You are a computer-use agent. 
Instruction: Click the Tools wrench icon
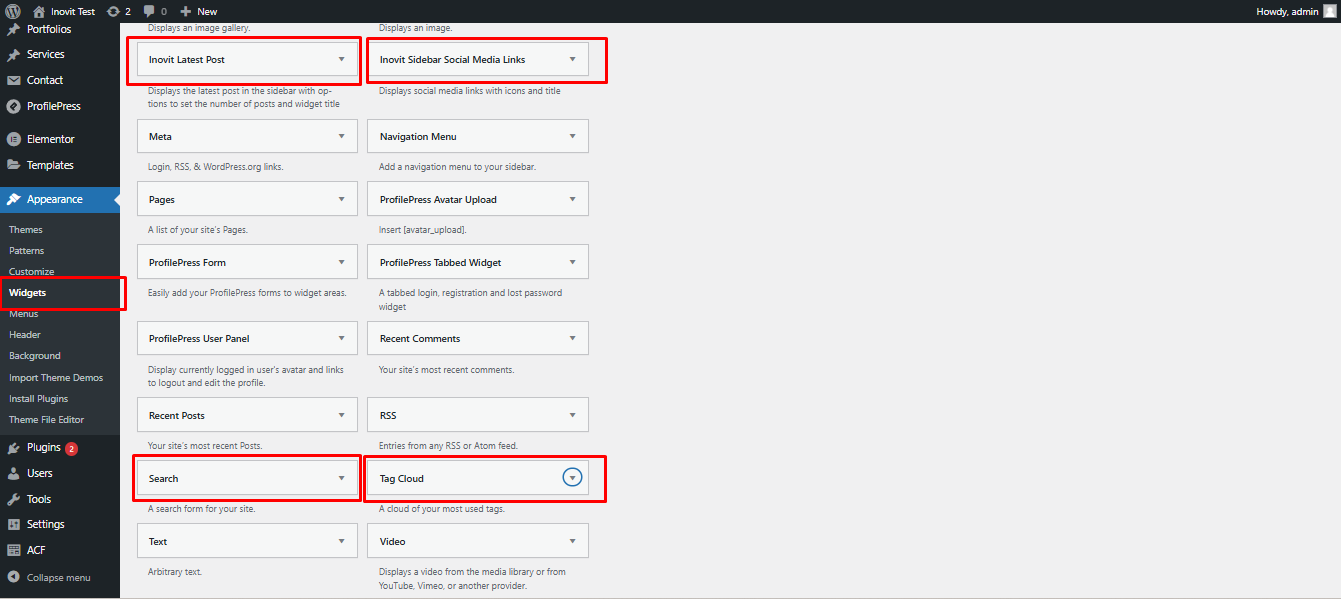[x=14, y=499]
